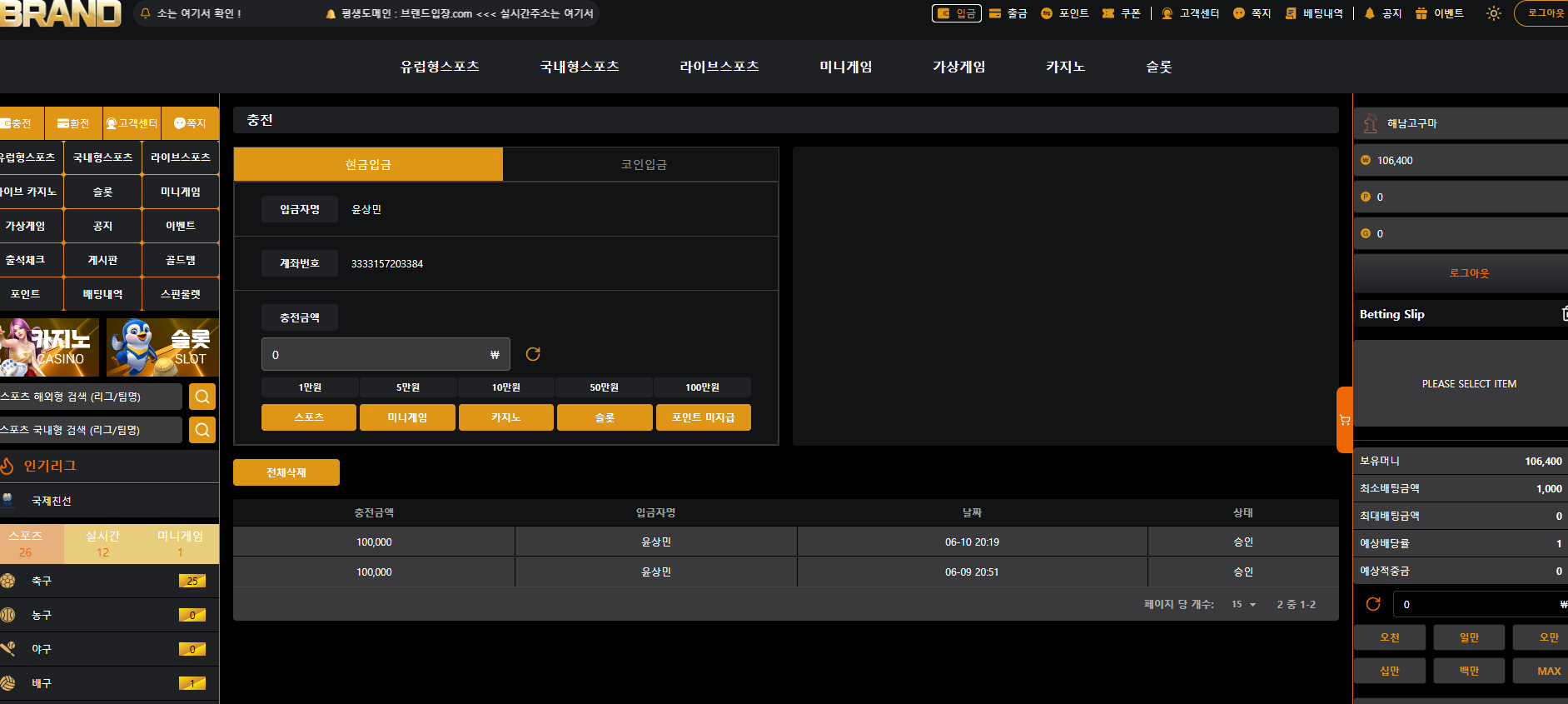Select the soccer (축구) sport icon
This screenshot has width=1568, height=704.
point(8,581)
